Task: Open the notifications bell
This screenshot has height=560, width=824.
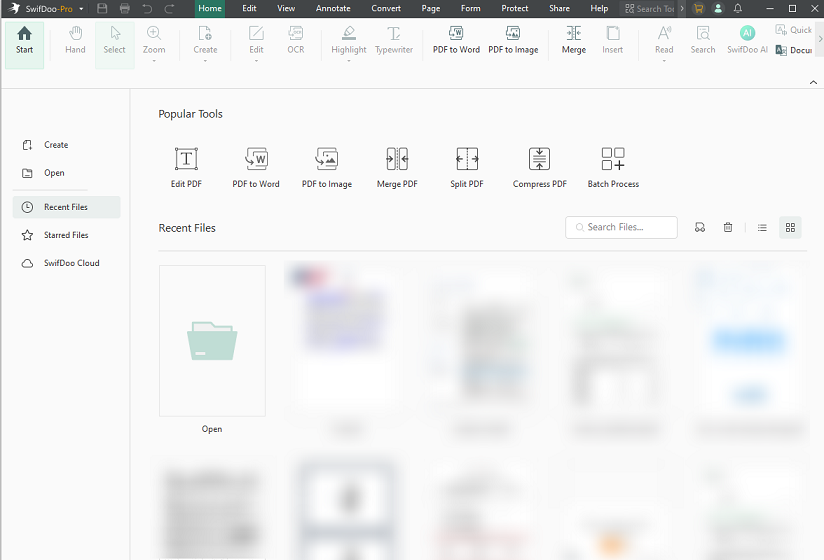Action: (738, 8)
